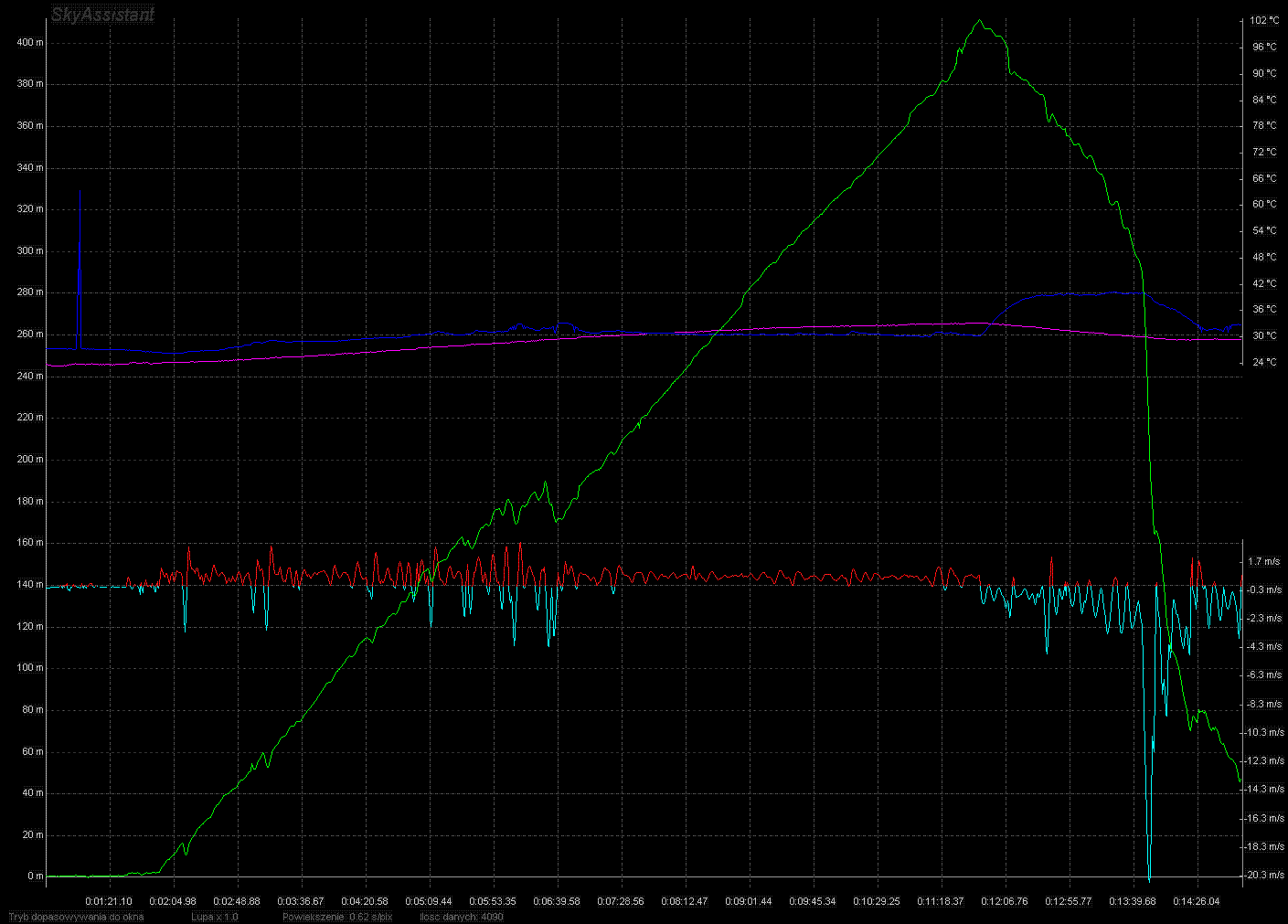Viewport: 1288px width, 924px height.
Task: Click the 'Powiekszenie: 0.62 s/pix' status text
Action: click(x=337, y=917)
